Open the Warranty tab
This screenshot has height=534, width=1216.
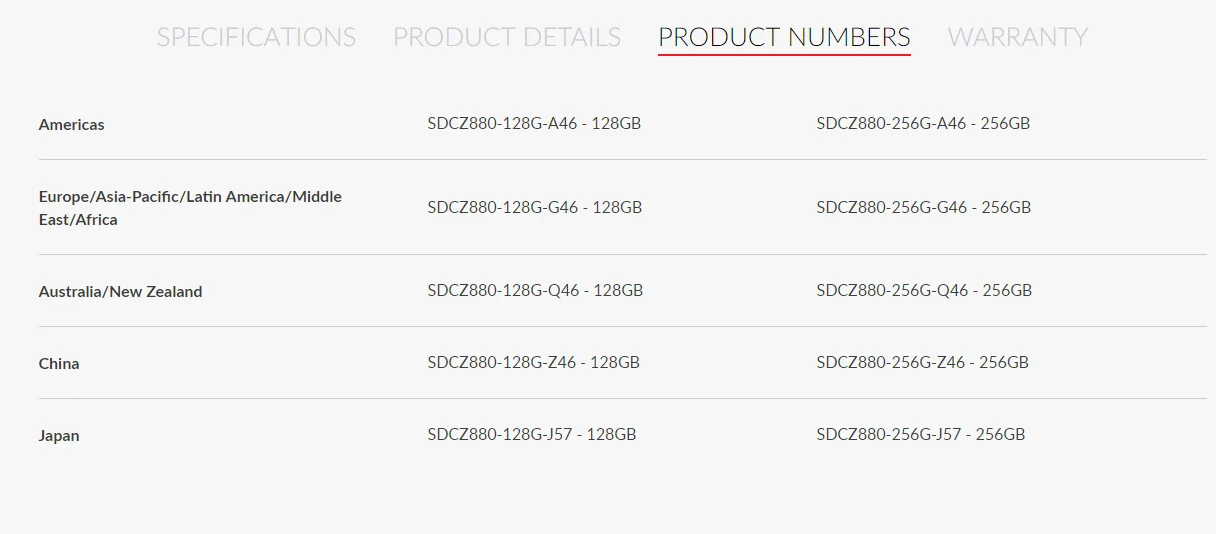click(1017, 37)
